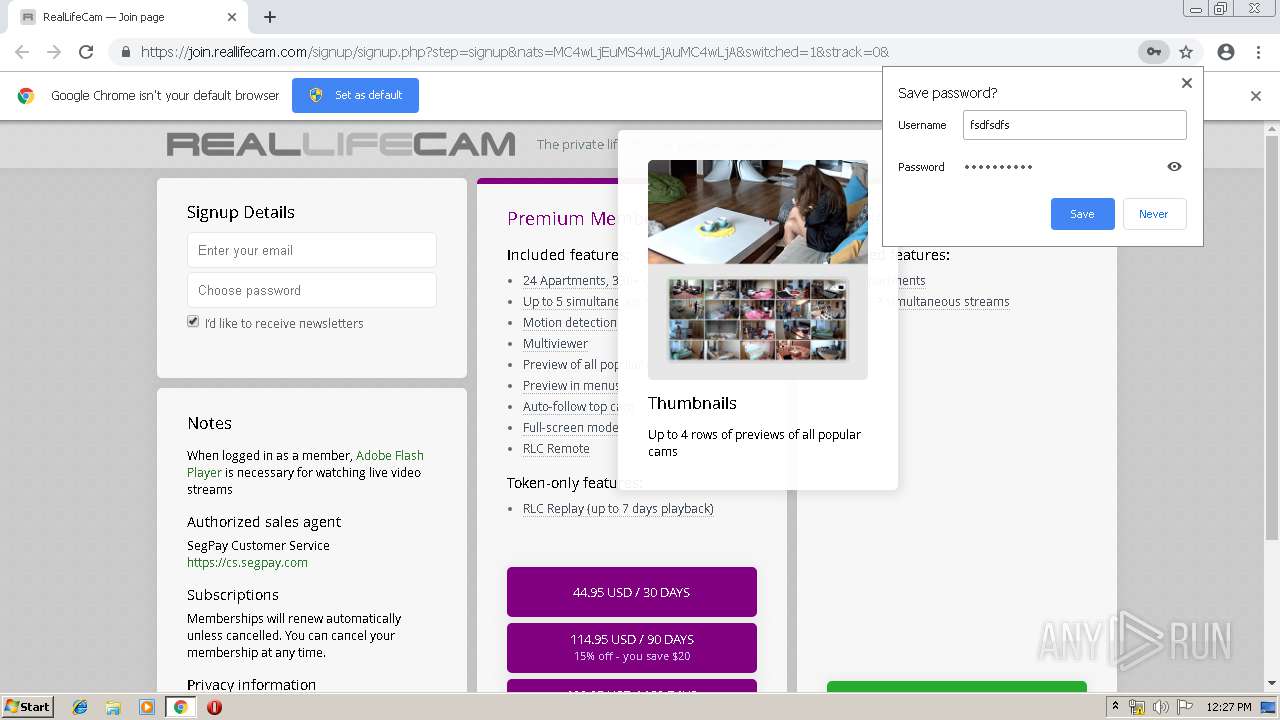Open the saved passwords key icon
Image resolution: width=1280 pixels, height=720 pixels.
(1153, 52)
